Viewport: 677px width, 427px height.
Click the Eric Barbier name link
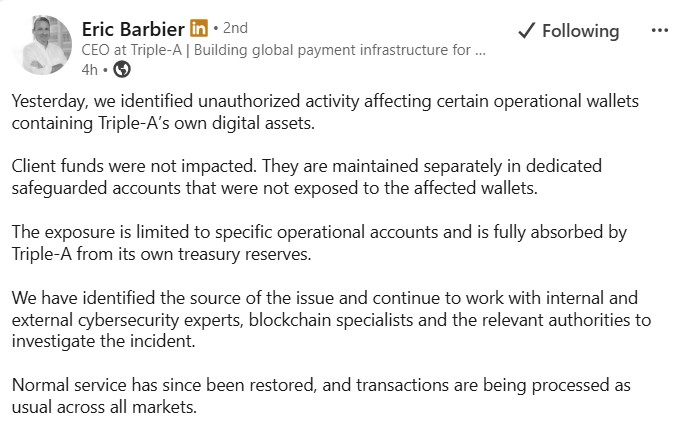[133, 29]
